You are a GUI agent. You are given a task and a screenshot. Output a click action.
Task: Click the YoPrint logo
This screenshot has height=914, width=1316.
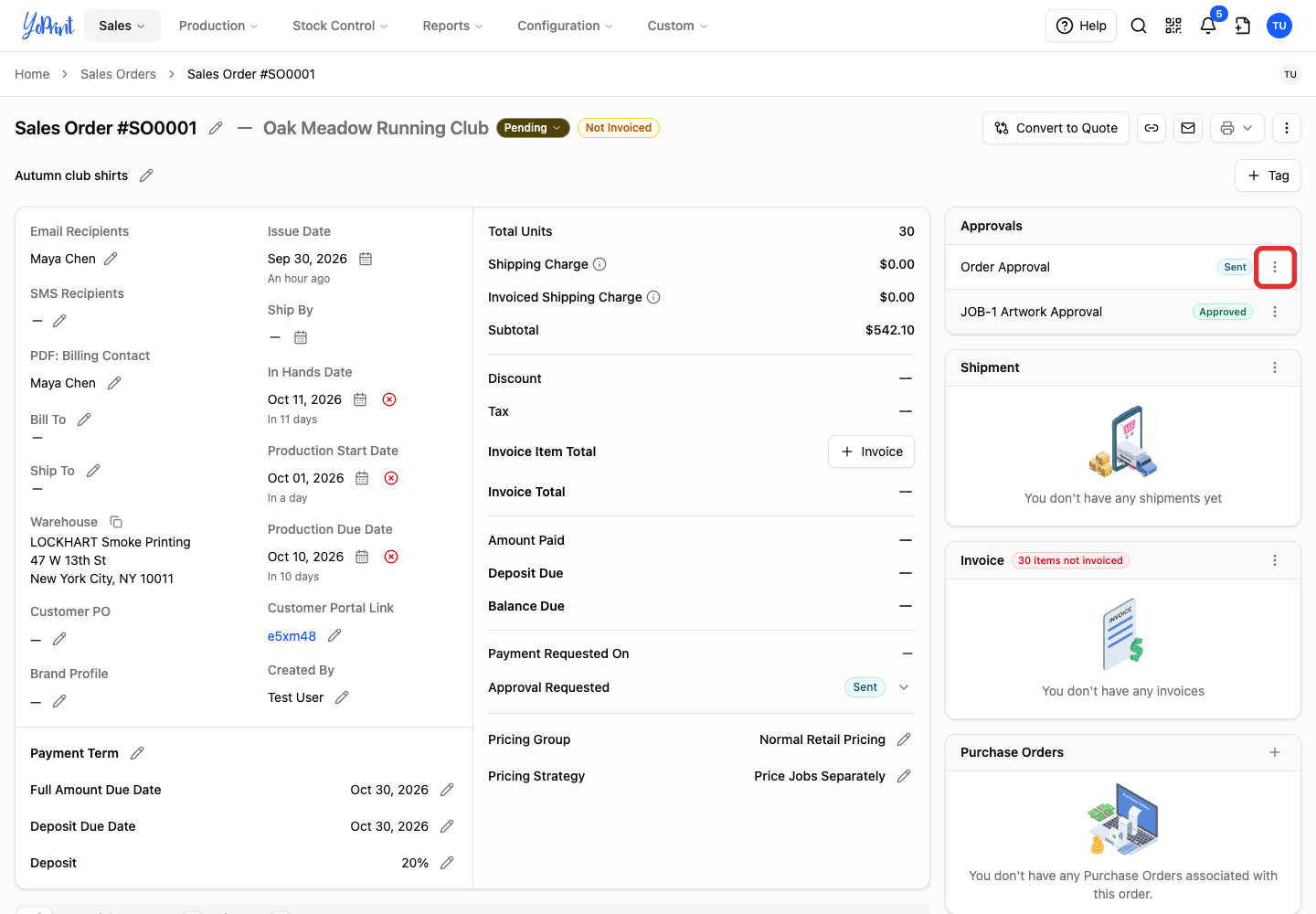tap(48, 25)
